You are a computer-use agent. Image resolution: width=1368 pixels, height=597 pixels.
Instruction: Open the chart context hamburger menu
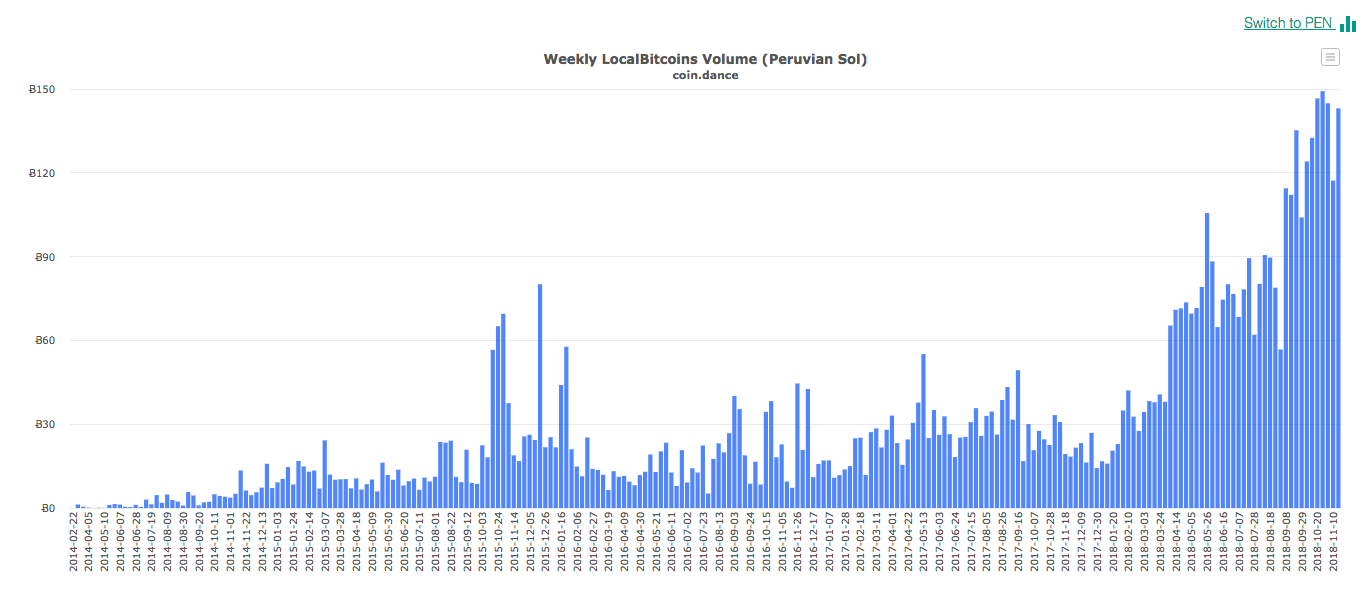click(1330, 57)
